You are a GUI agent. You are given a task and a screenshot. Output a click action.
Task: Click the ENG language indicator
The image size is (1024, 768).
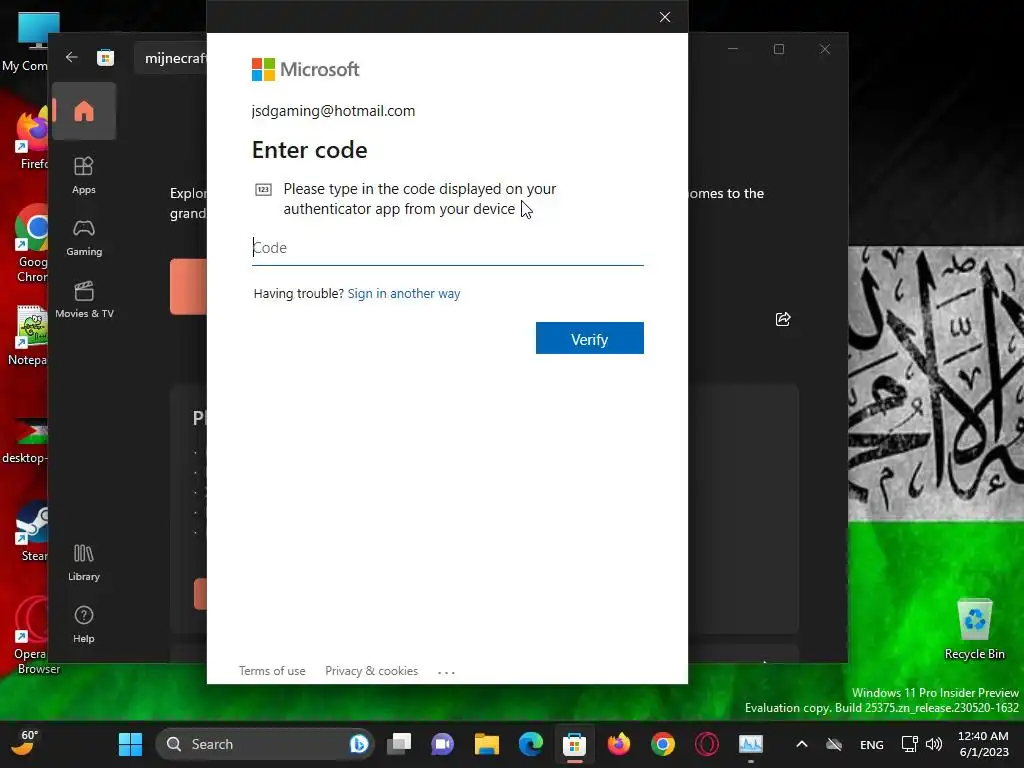point(872,744)
